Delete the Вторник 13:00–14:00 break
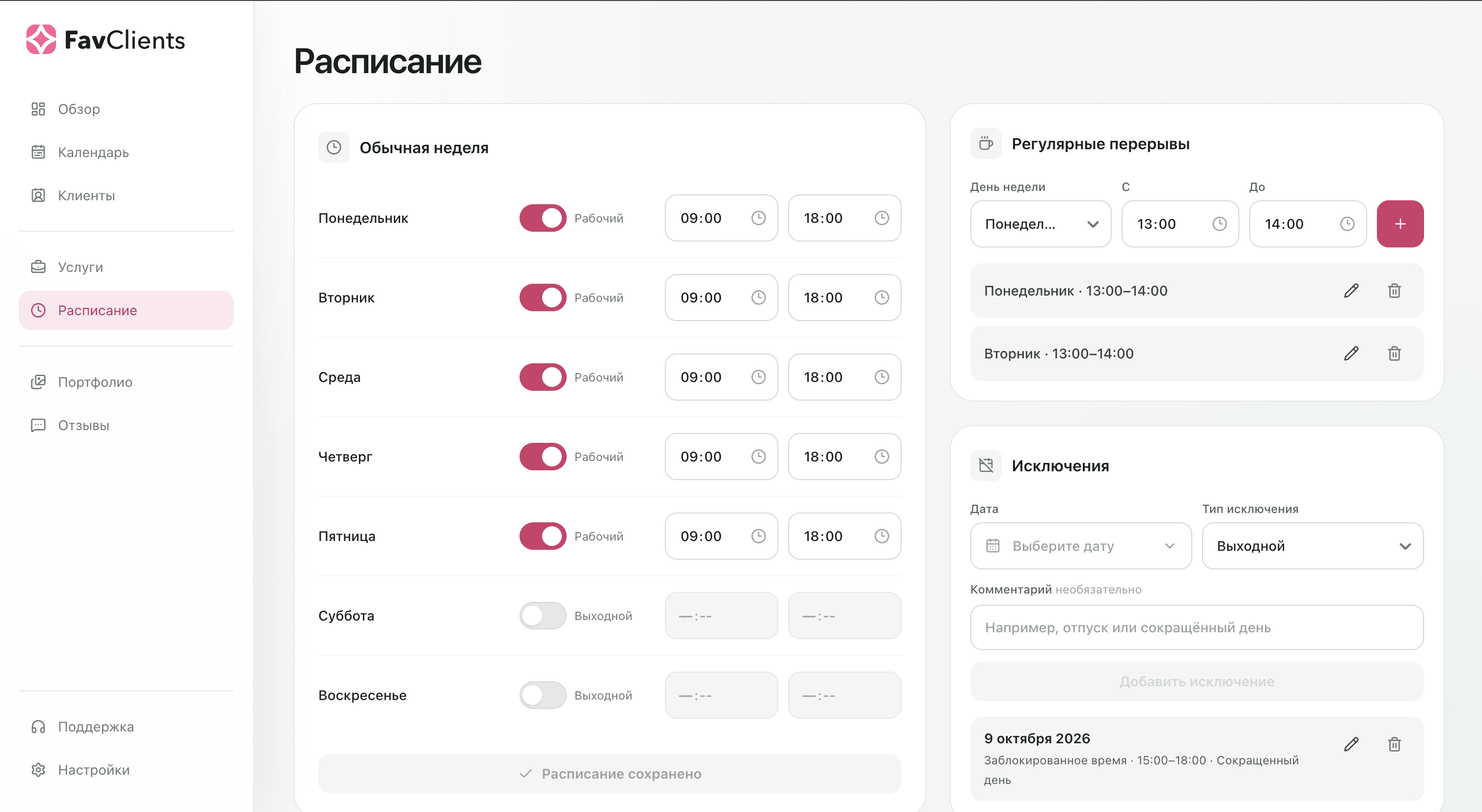This screenshot has width=1482, height=812. [x=1394, y=353]
